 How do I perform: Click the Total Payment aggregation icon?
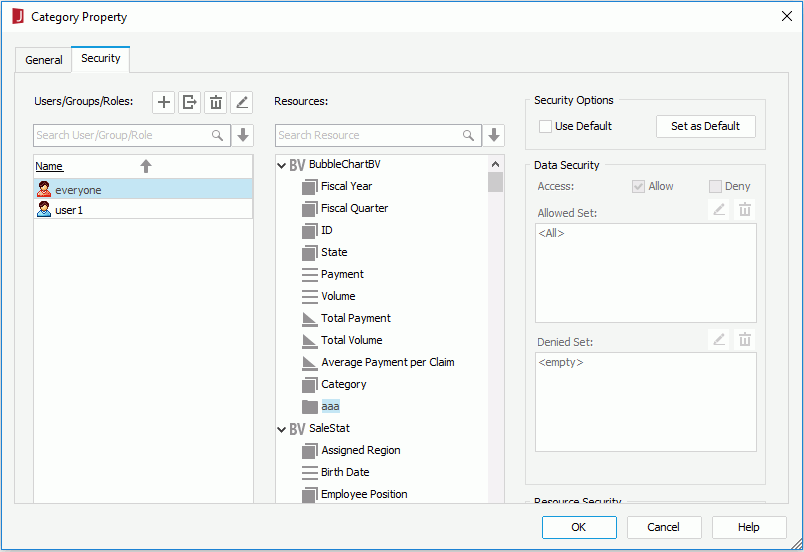coord(309,319)
